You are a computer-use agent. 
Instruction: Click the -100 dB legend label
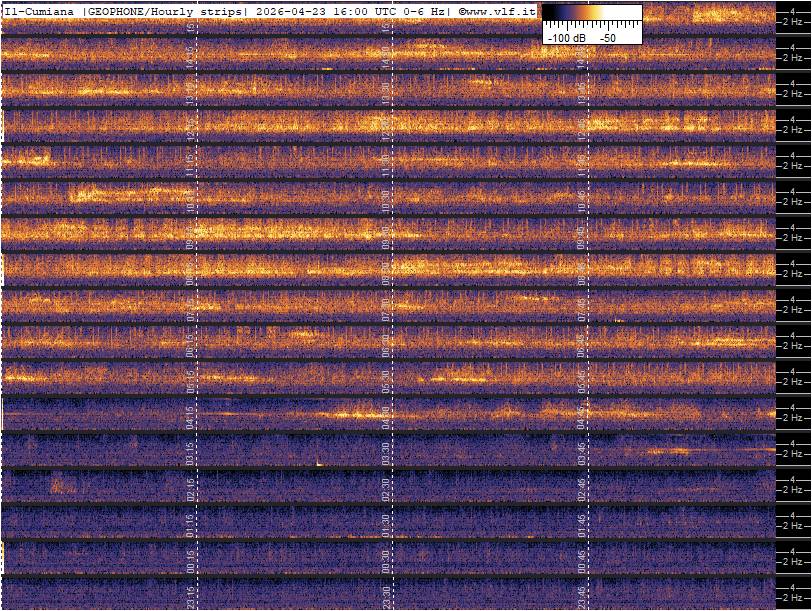566,36
